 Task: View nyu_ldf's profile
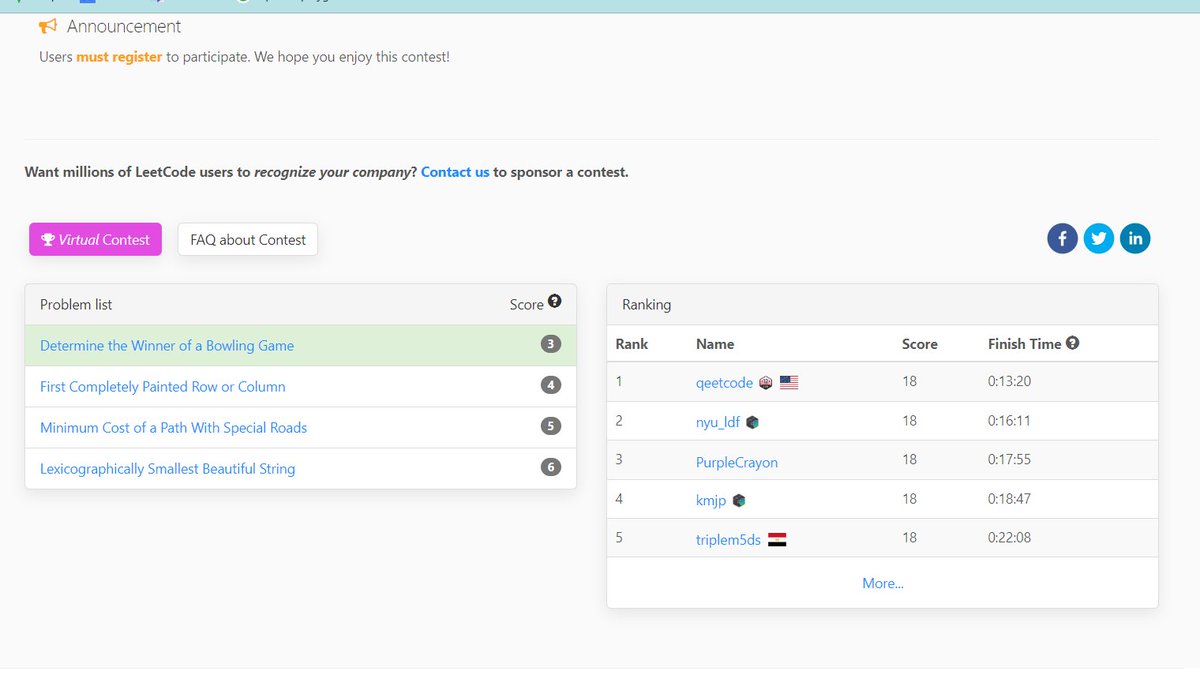[x=718, y=422]
